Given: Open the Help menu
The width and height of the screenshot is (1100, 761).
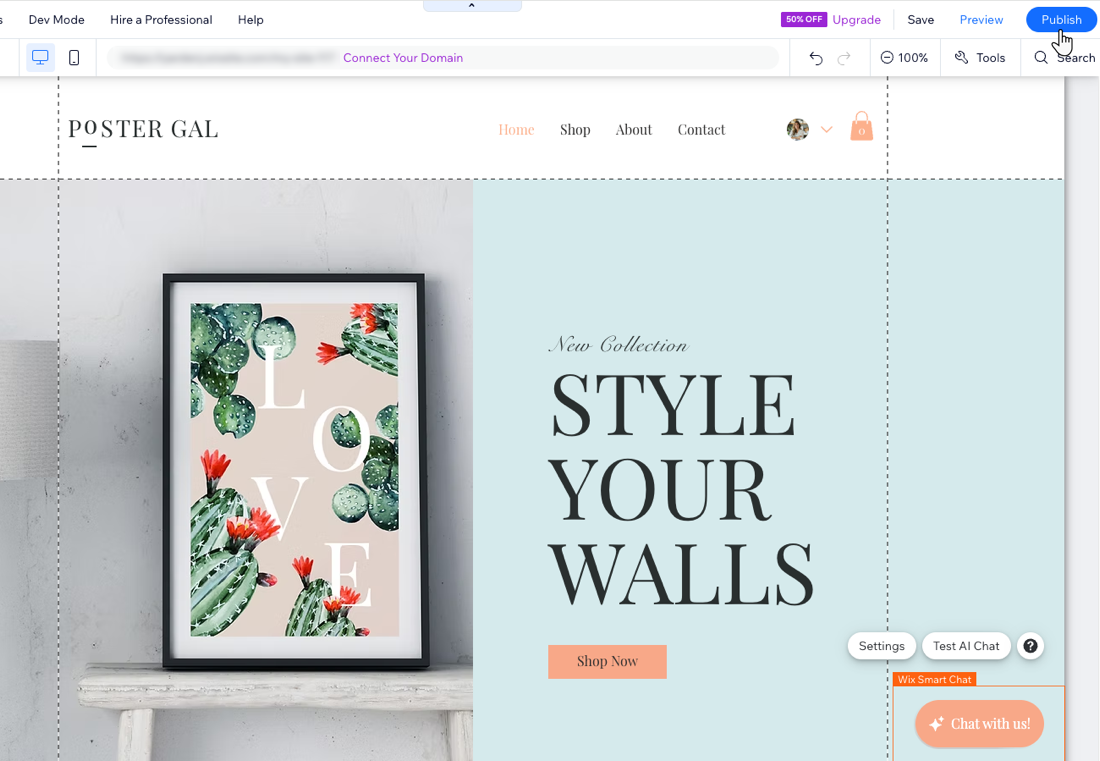Looking at the screenshot, I should [x=250, y=20].
